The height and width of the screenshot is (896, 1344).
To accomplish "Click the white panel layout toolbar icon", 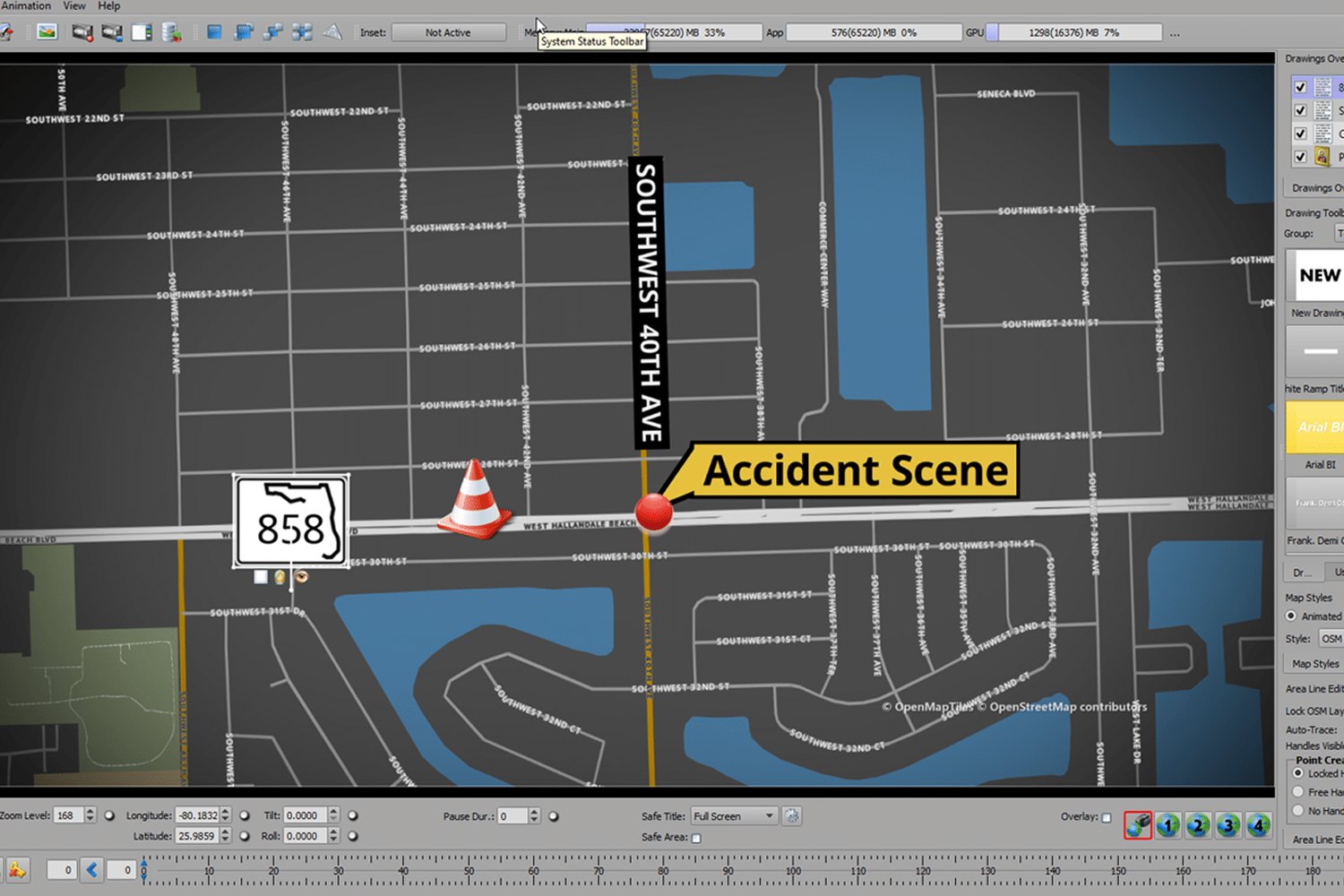I will tap(142, 32).
